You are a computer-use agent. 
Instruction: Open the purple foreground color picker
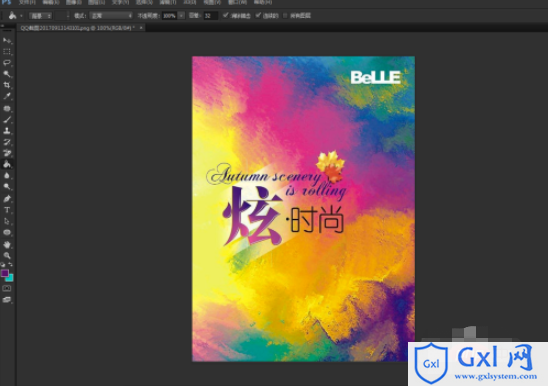pos(4,273)
